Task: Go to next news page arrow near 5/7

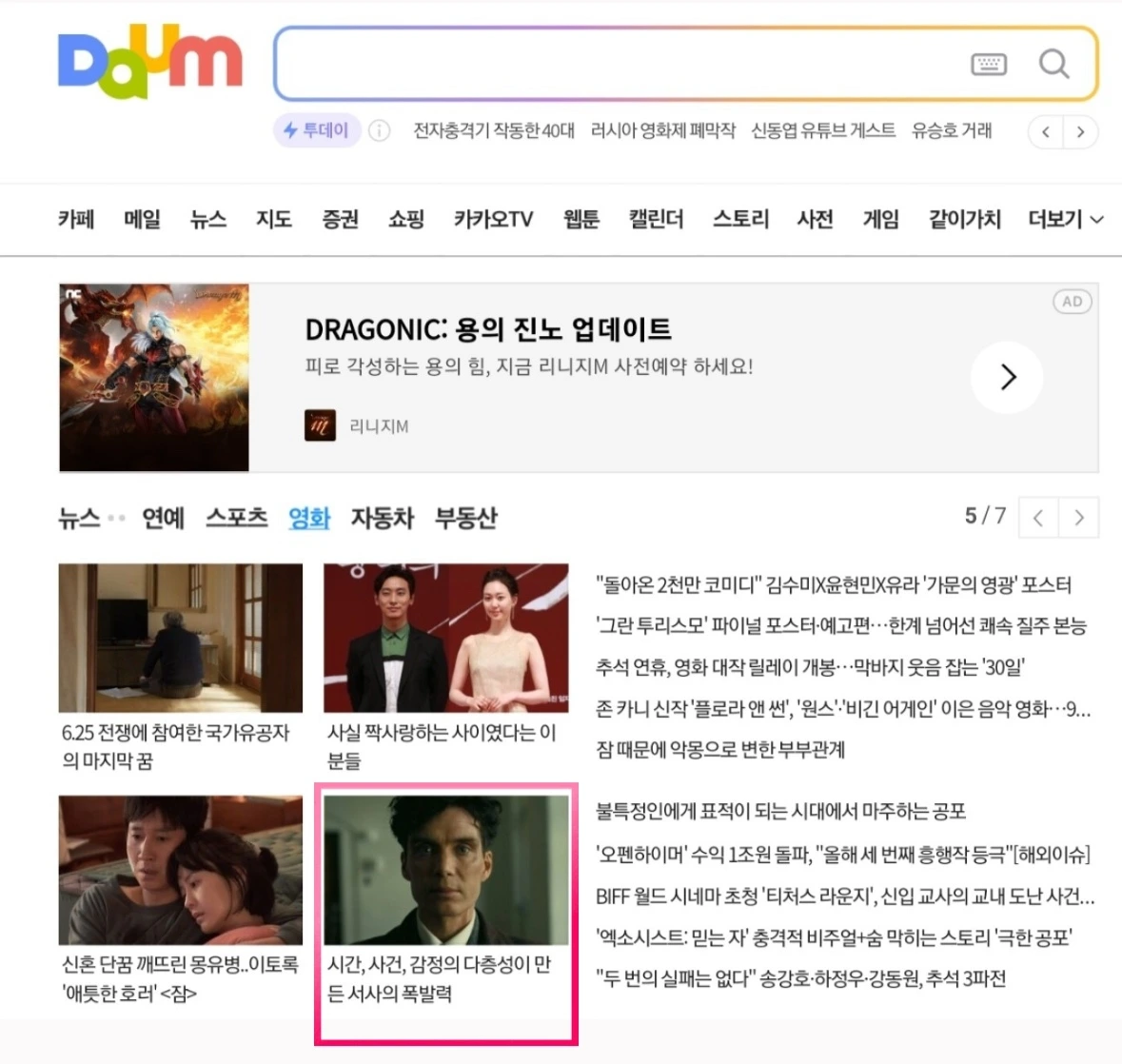Action: [1079, 518]
